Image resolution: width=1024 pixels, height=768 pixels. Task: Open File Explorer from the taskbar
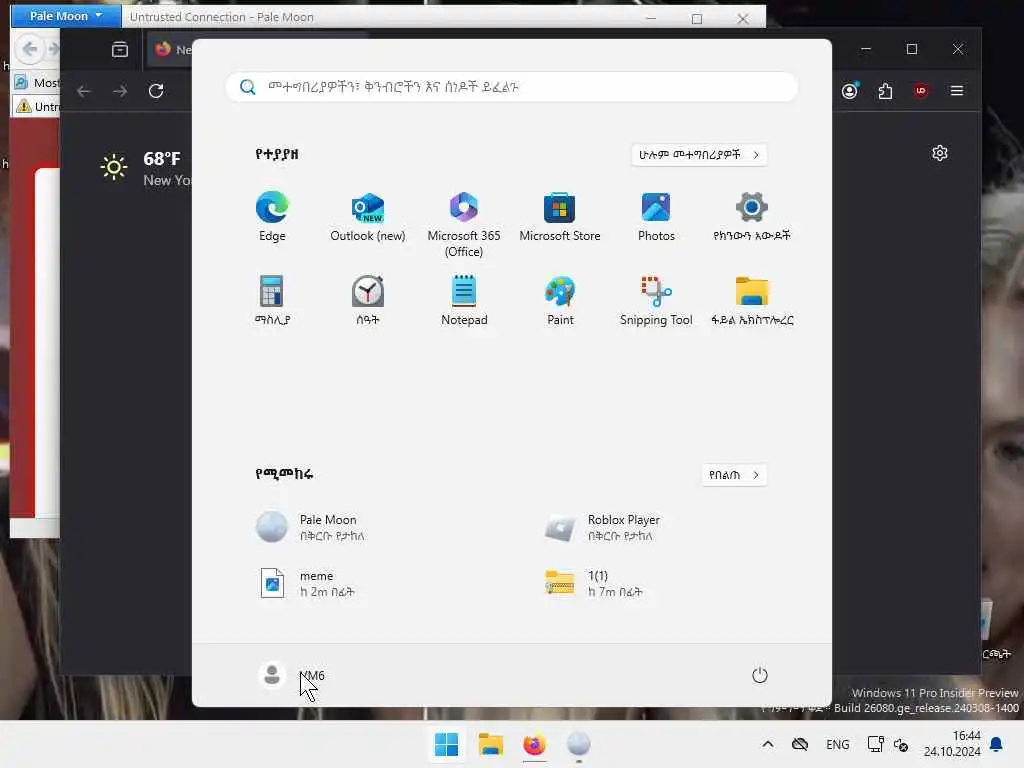click(x=490, y=744)
